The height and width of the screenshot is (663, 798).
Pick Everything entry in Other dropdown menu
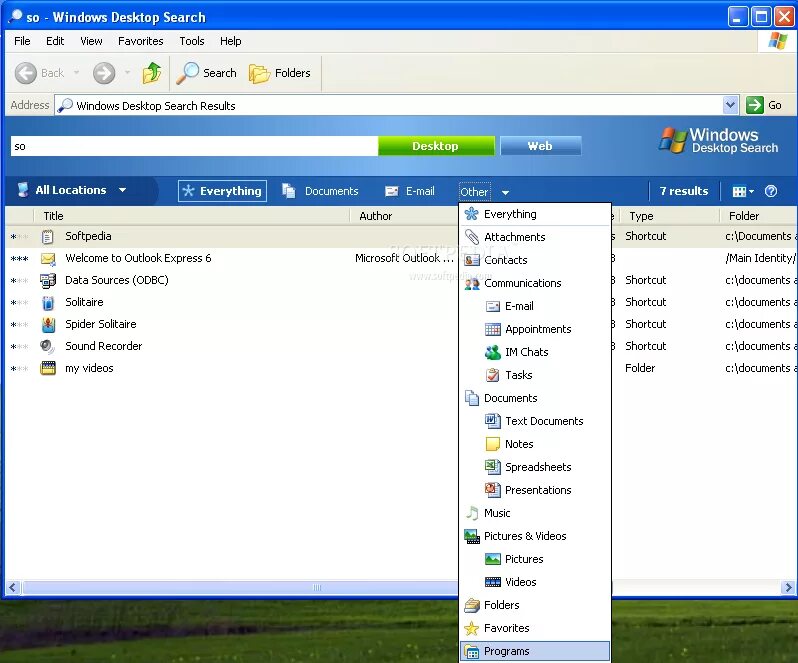click(x=535, y=214)
